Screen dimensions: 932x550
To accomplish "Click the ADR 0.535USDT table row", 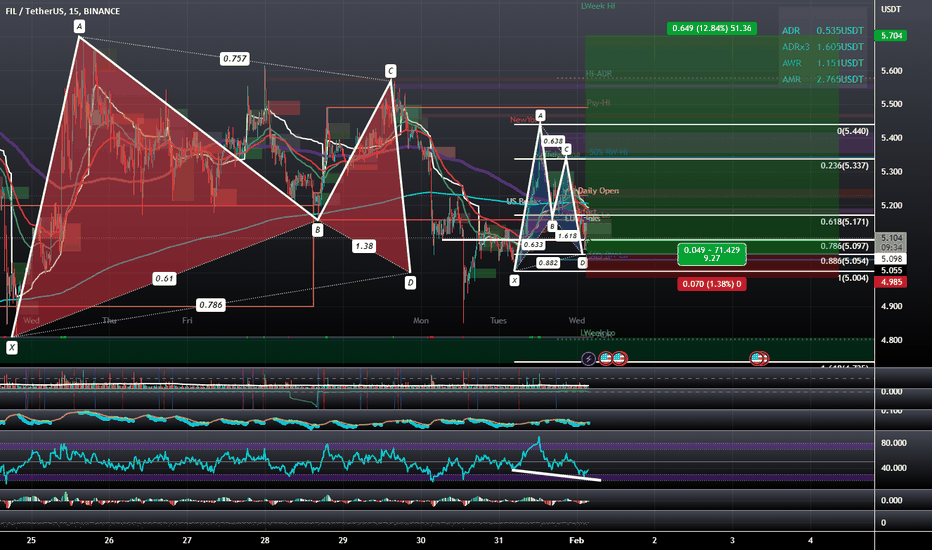I will point(823,30).
